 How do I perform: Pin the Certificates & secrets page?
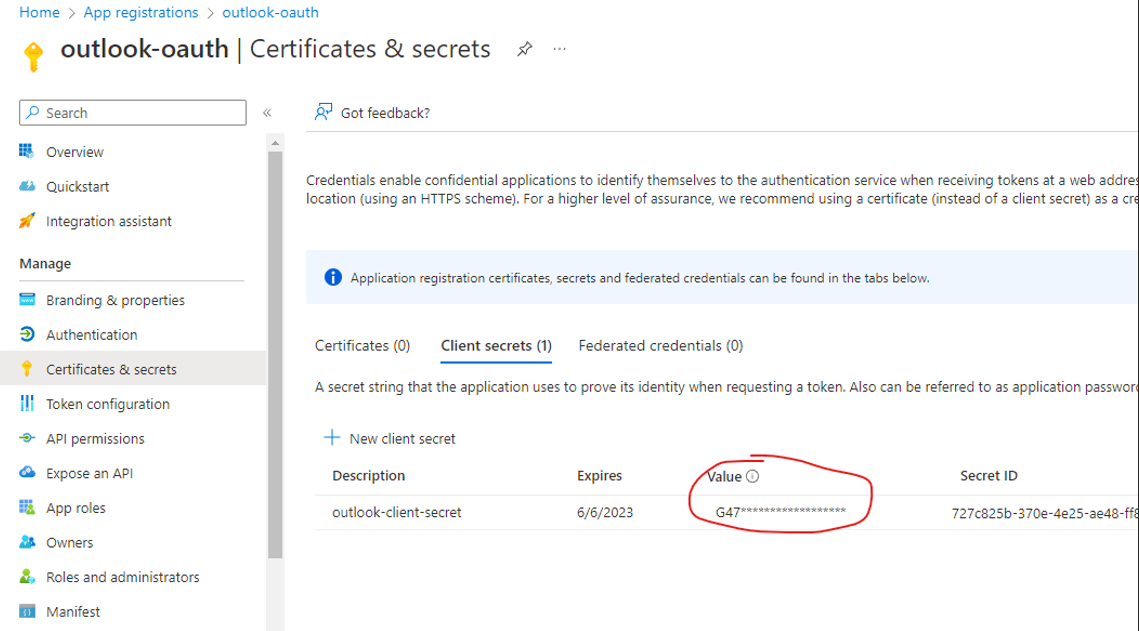(x=524, y=49)
